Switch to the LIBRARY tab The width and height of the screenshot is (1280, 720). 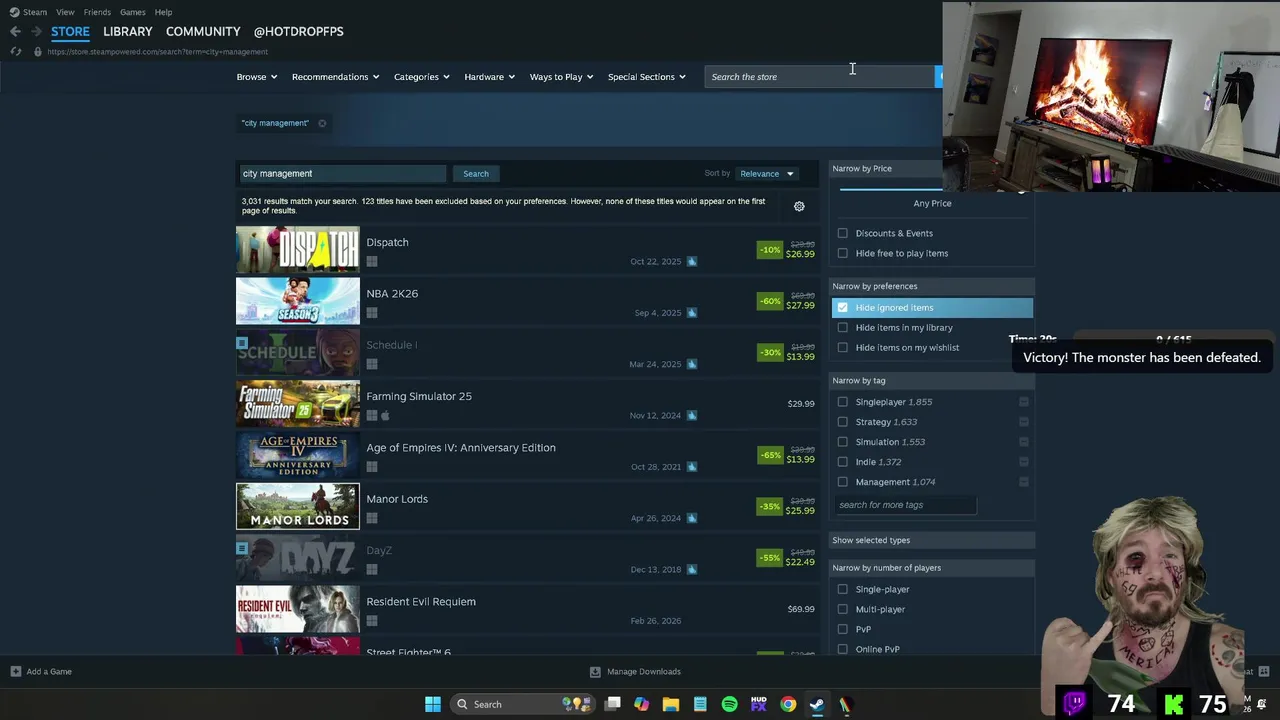coord(127,31)
